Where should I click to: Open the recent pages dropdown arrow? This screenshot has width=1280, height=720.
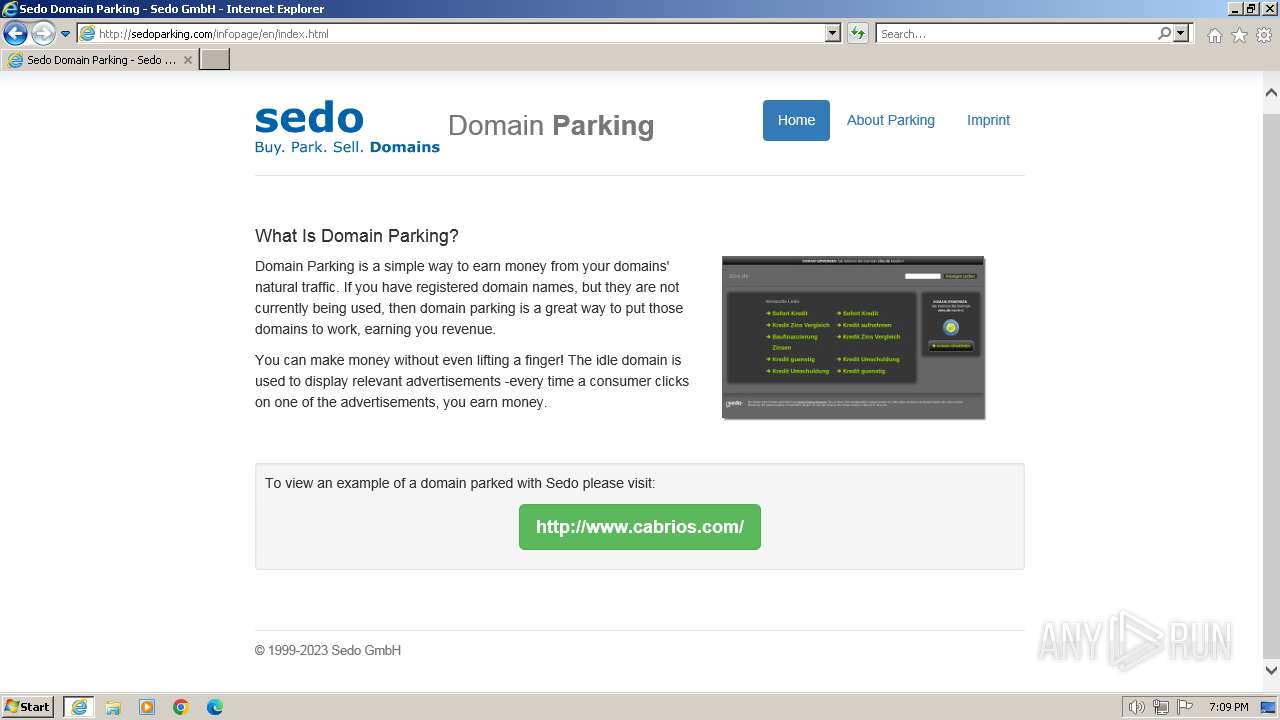click(65, 33)
